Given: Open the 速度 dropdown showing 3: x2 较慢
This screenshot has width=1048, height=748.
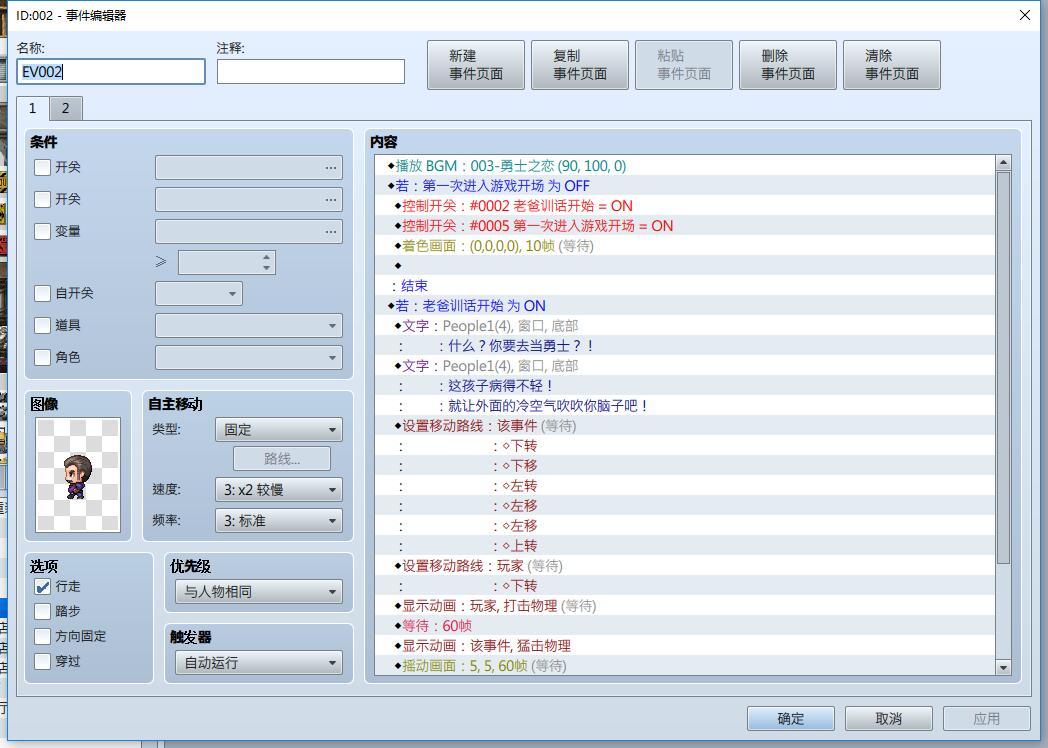Looking at the screenshot, I should (x=279, y=489).
